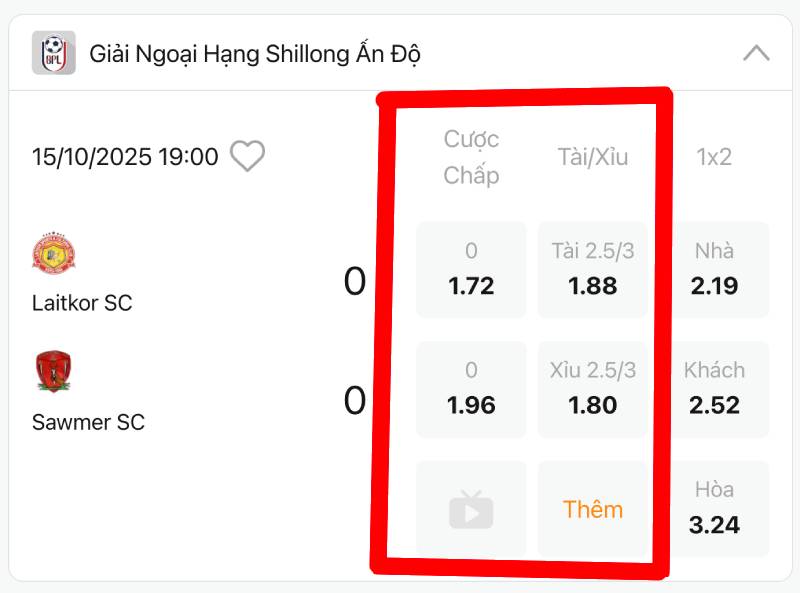Click the favorite heart to follow this match
This screenshot has width=800, height=593.
tap(247, 156)
